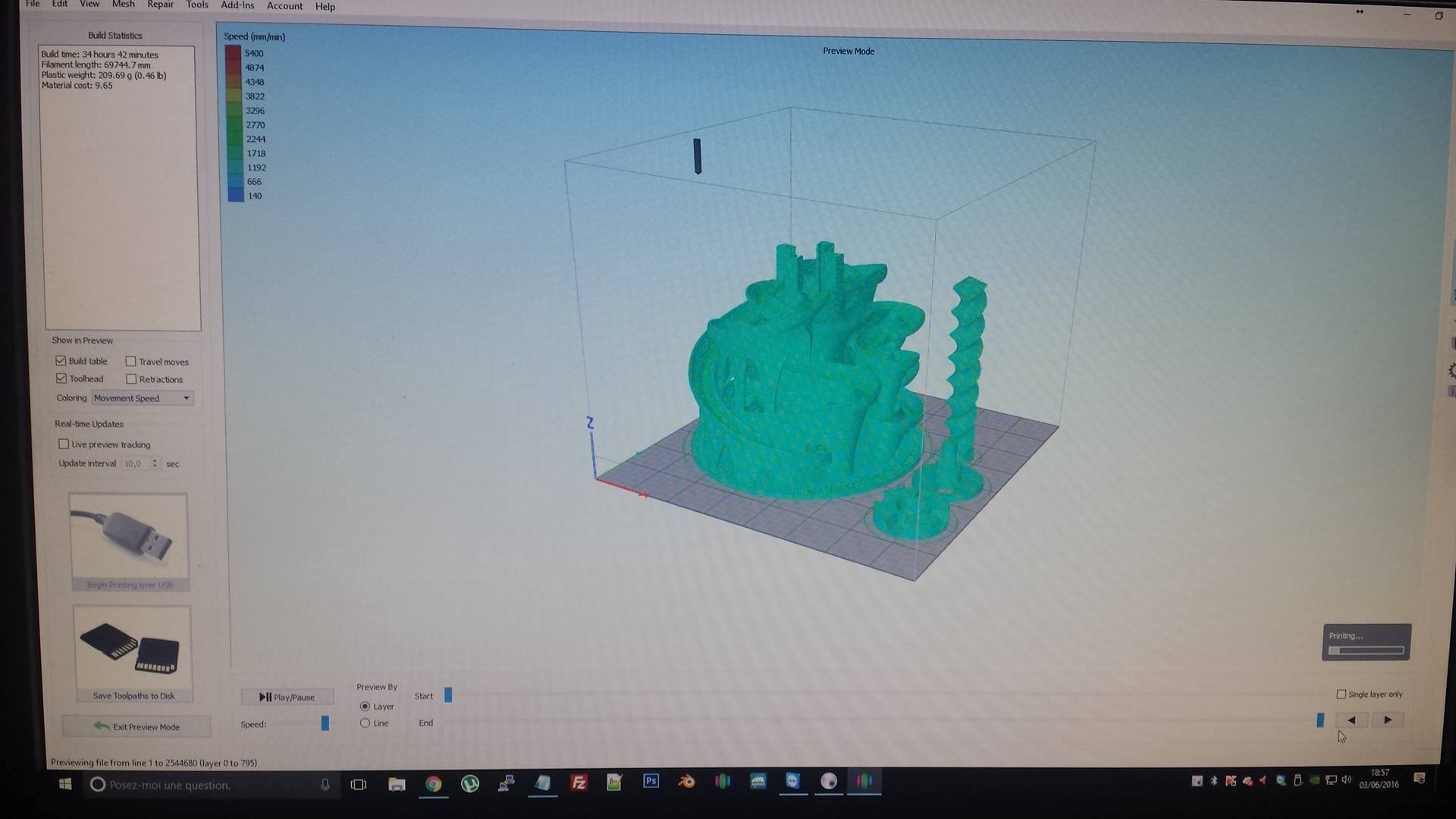Image resolution: width=1456 pixels, height=819 pixels.
Task: Click the Build time statistics line
Action: (99, 55)
